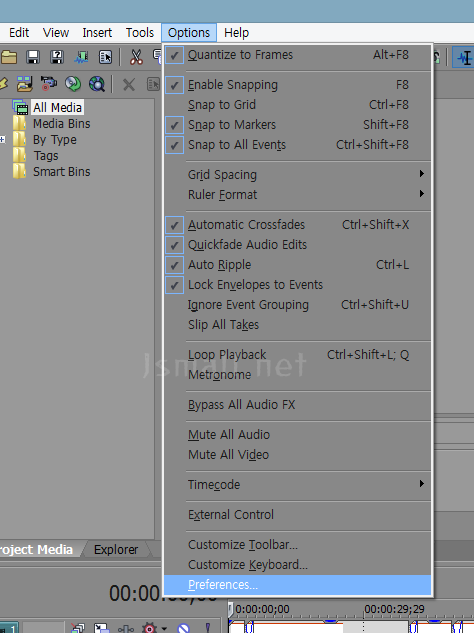Viewport: 474px width, 633px height.
Task: Expand the Ruler Format submenu
Action: click(x=298, y=195)
